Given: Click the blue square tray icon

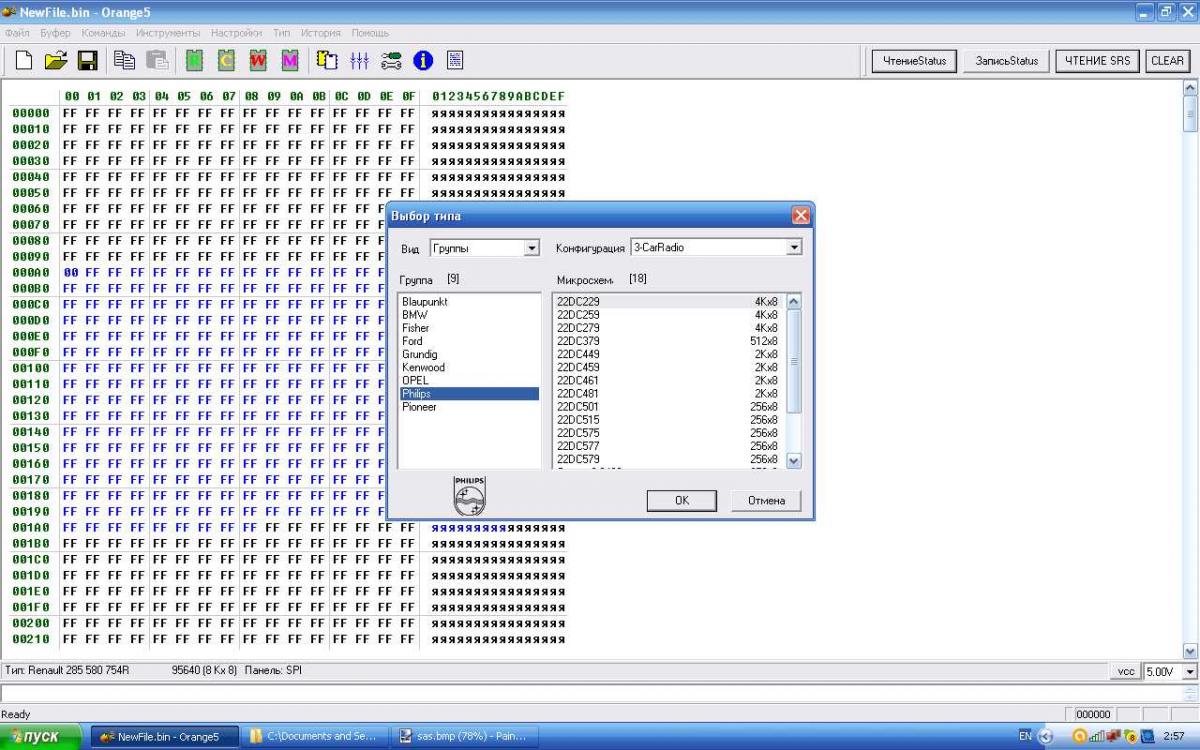Looking at the screenshot, I should [1147, 736].
